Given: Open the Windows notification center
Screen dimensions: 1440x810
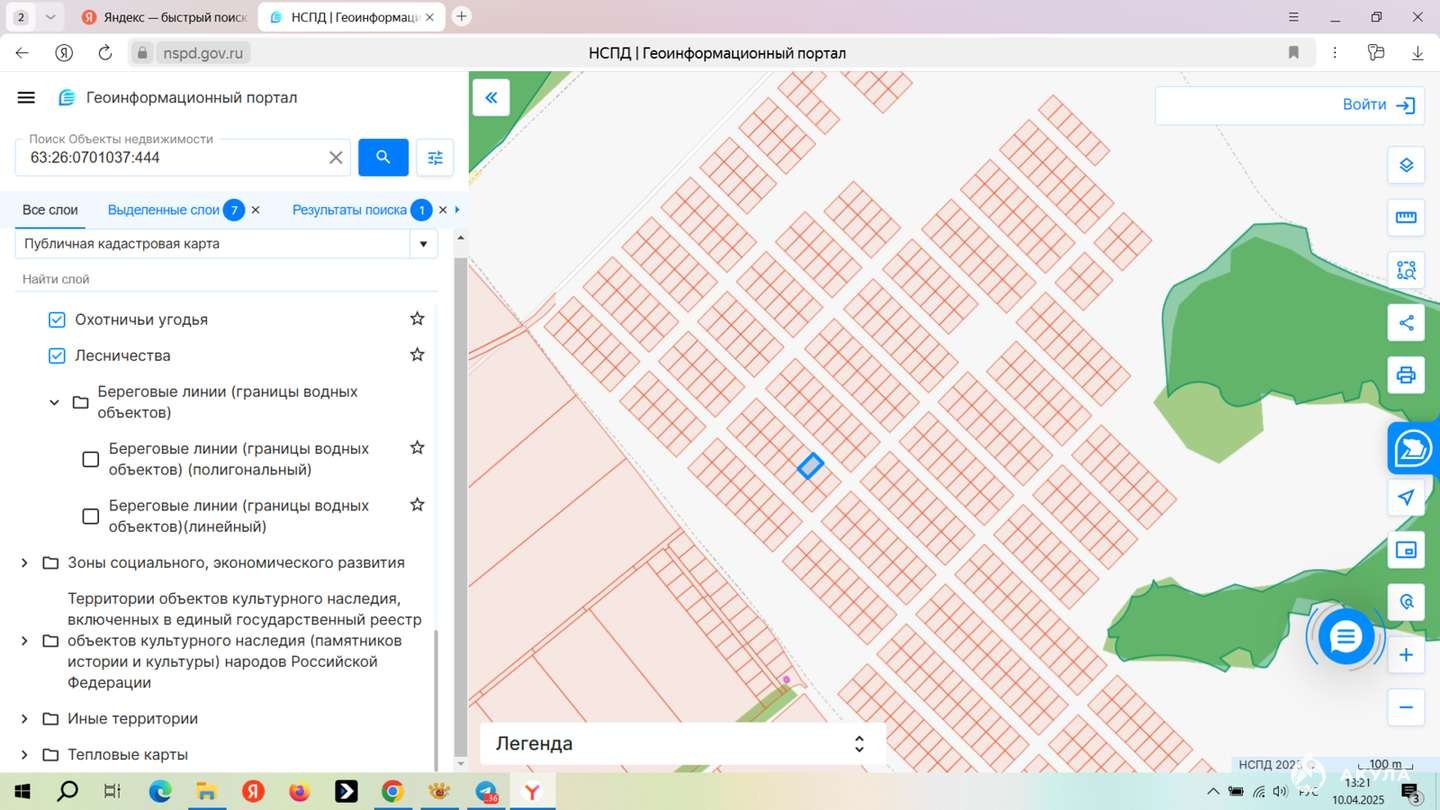Looking at the screenshot, I should click(x=1410, y=793).
